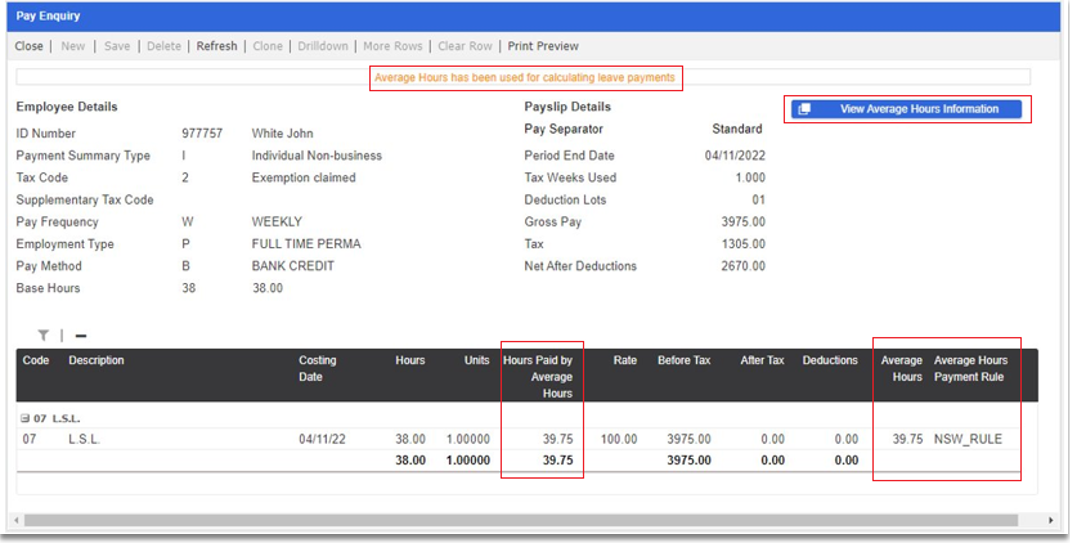Click the Deductions column header
This screenshot has height=543, width=1070.
coord(830,360)
